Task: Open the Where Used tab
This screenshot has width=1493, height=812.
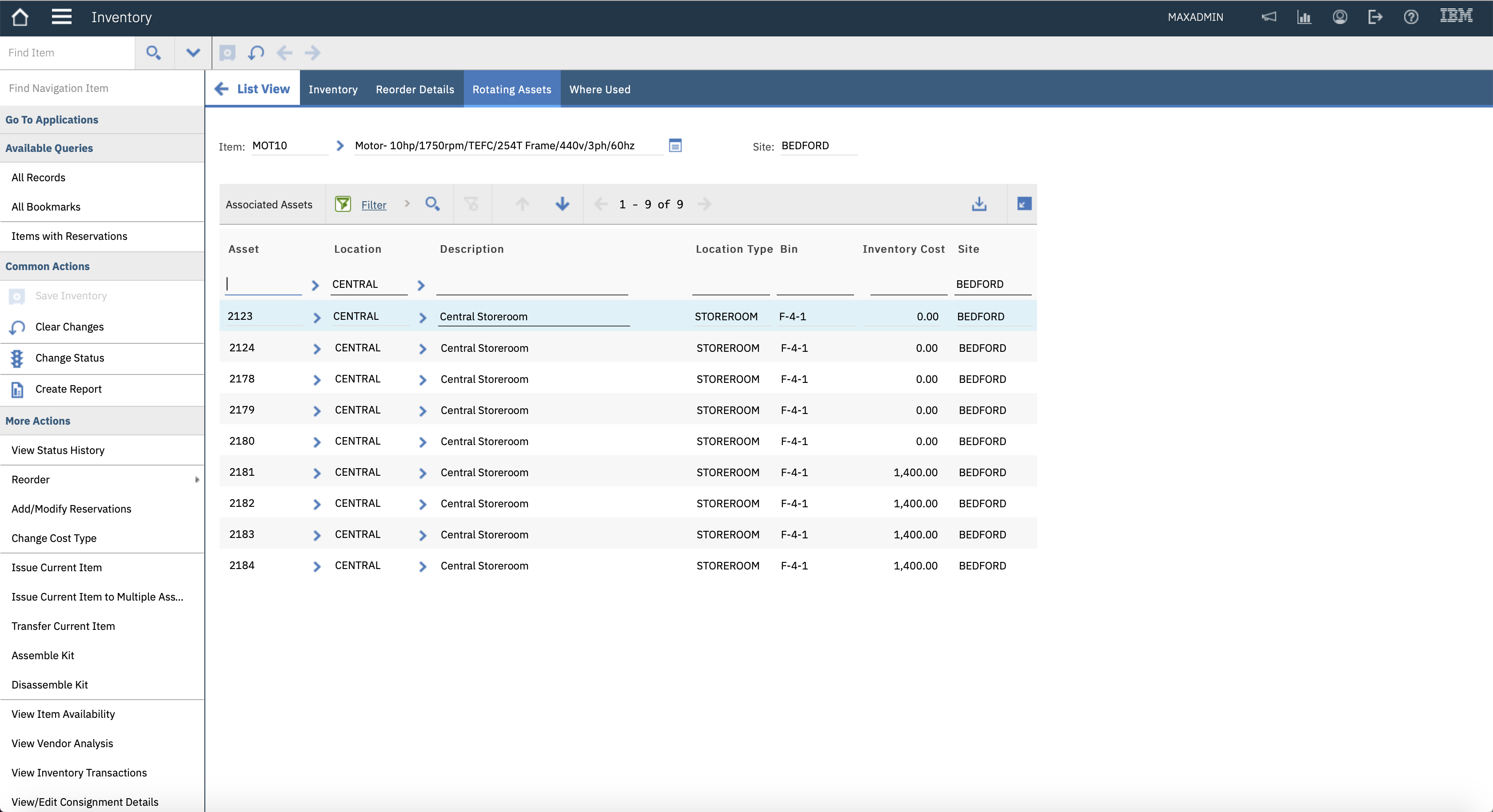Action: [599, 89]
